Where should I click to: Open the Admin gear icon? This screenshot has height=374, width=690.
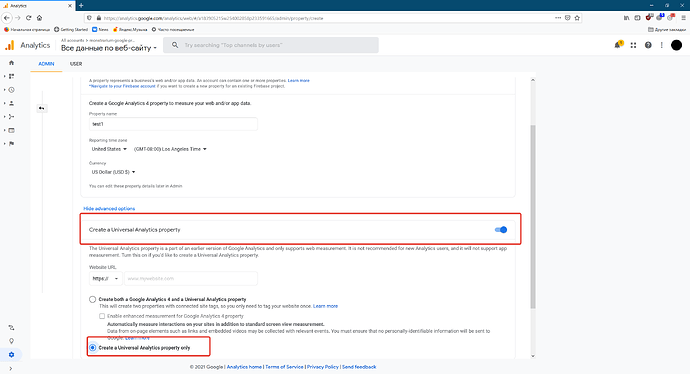point(11,355)
